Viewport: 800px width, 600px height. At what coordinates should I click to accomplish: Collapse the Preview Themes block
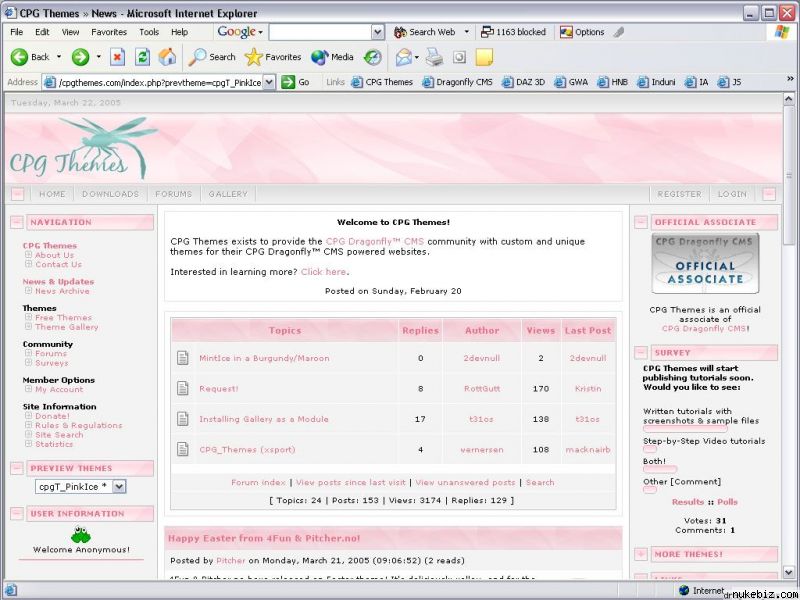pyautogui.click(x=17, y=468)
